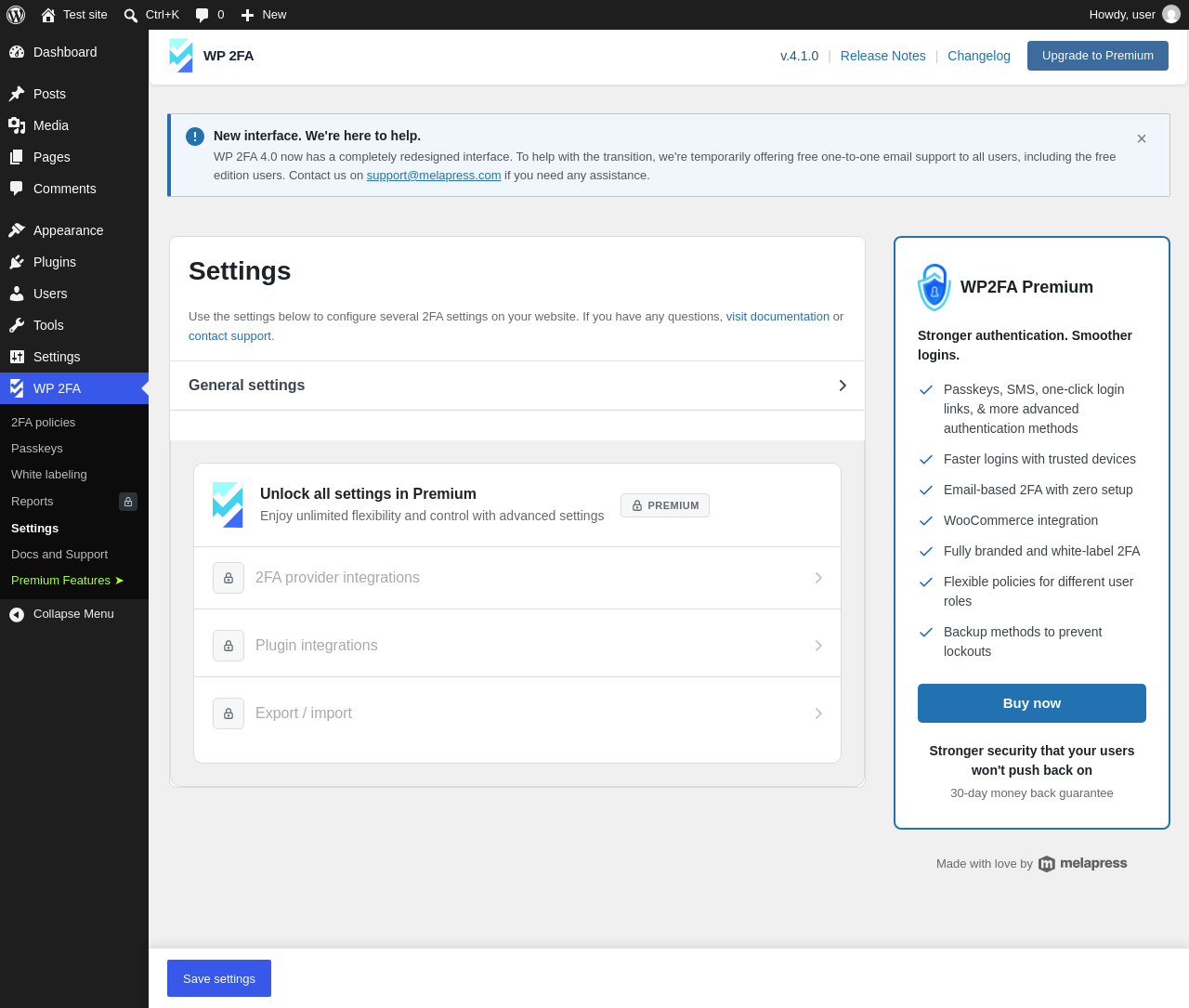Click the WP 2FA header logo
Viewport: 1189px width, 1008px height.
(x=181, y=56)
